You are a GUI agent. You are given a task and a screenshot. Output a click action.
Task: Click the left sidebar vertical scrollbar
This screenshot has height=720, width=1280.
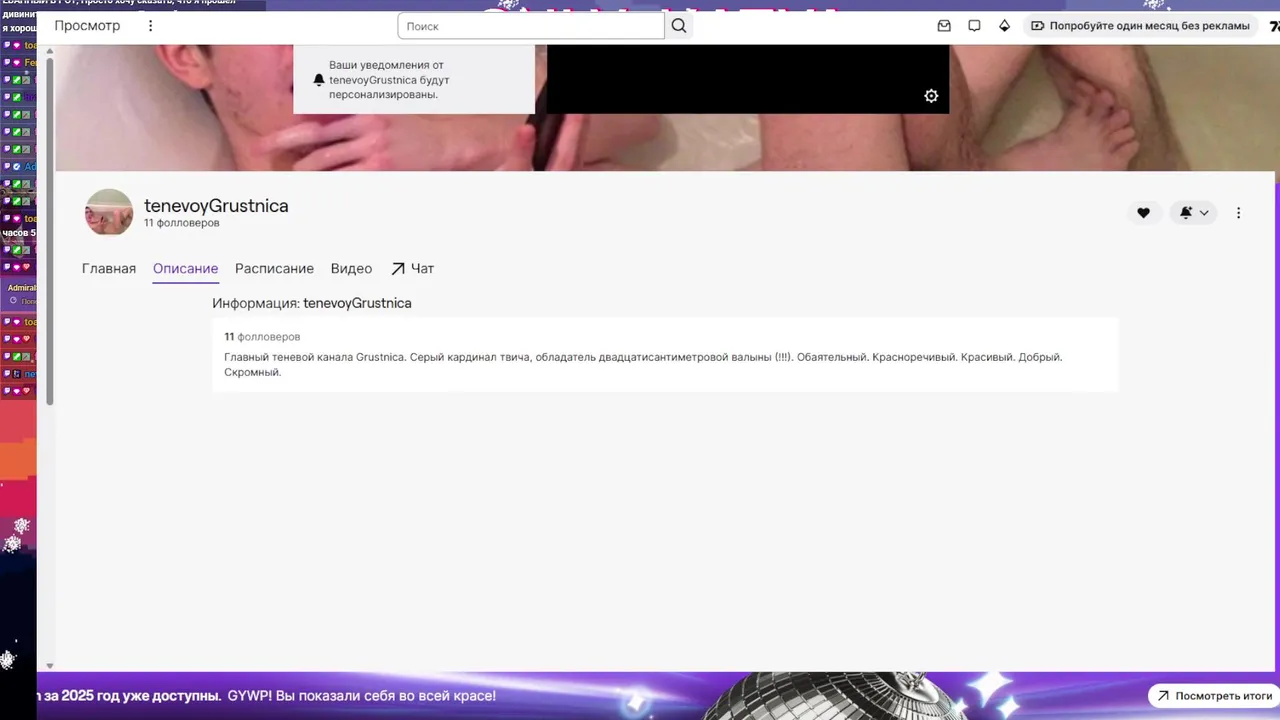(50, 230)
